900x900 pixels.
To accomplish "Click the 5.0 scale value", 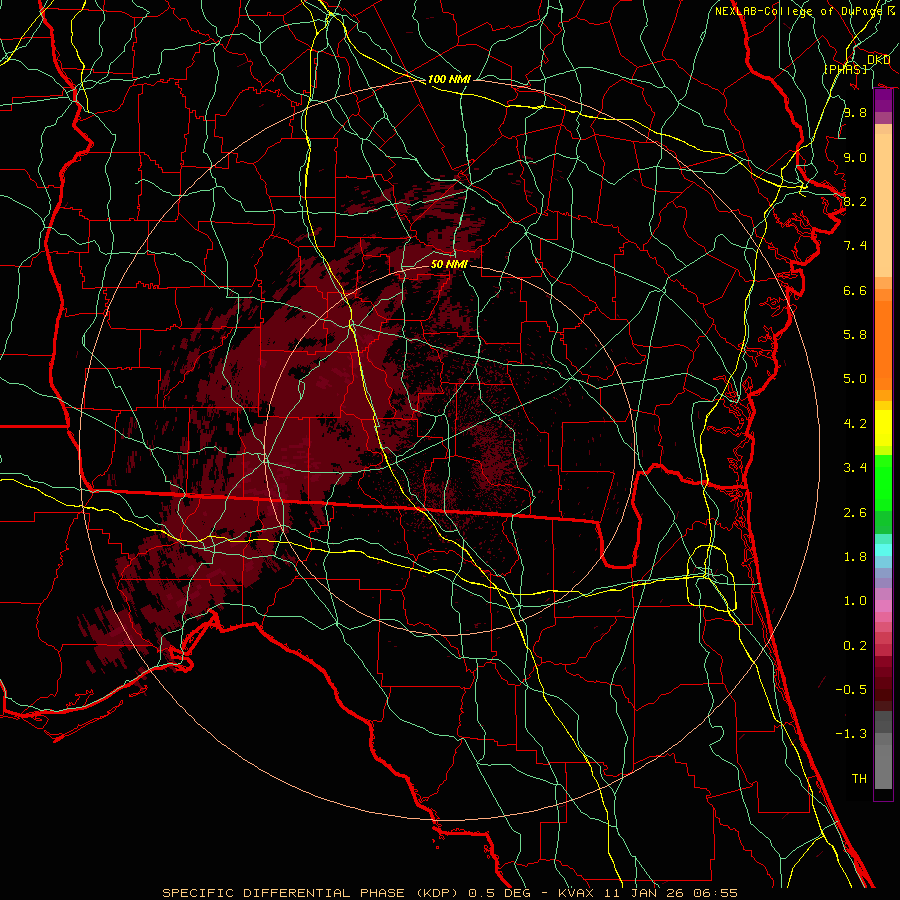I will (855, 379).
